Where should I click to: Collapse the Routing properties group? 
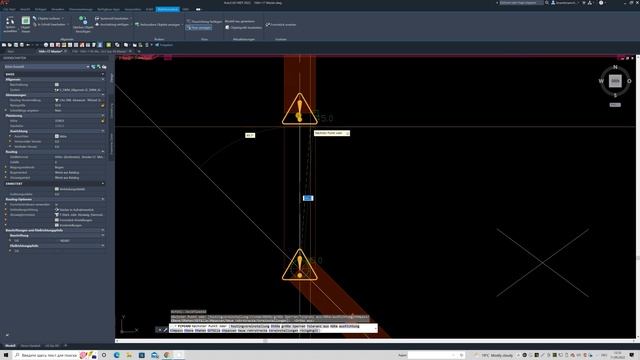point(102,151)
